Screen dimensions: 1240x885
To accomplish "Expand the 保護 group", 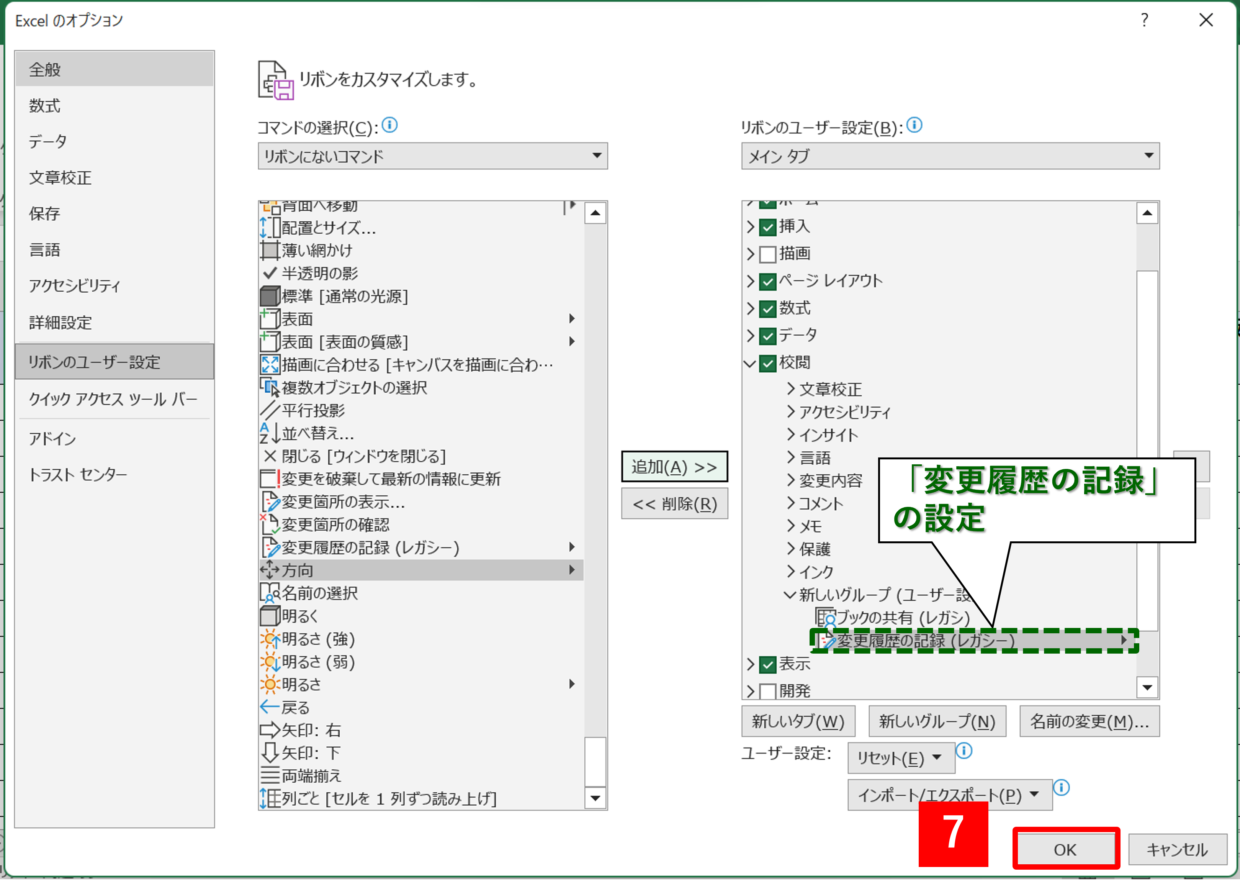I will pyautogui.click(x=791, y=549).
